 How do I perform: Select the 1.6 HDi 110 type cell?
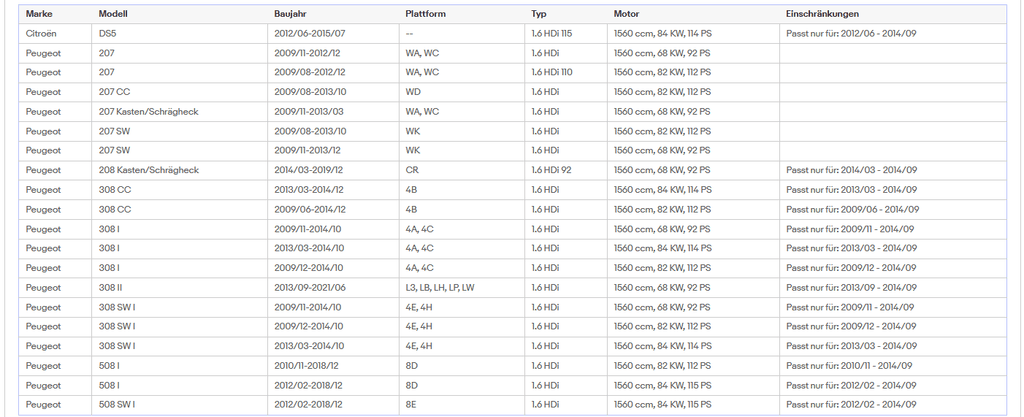(x=566, y=72)
